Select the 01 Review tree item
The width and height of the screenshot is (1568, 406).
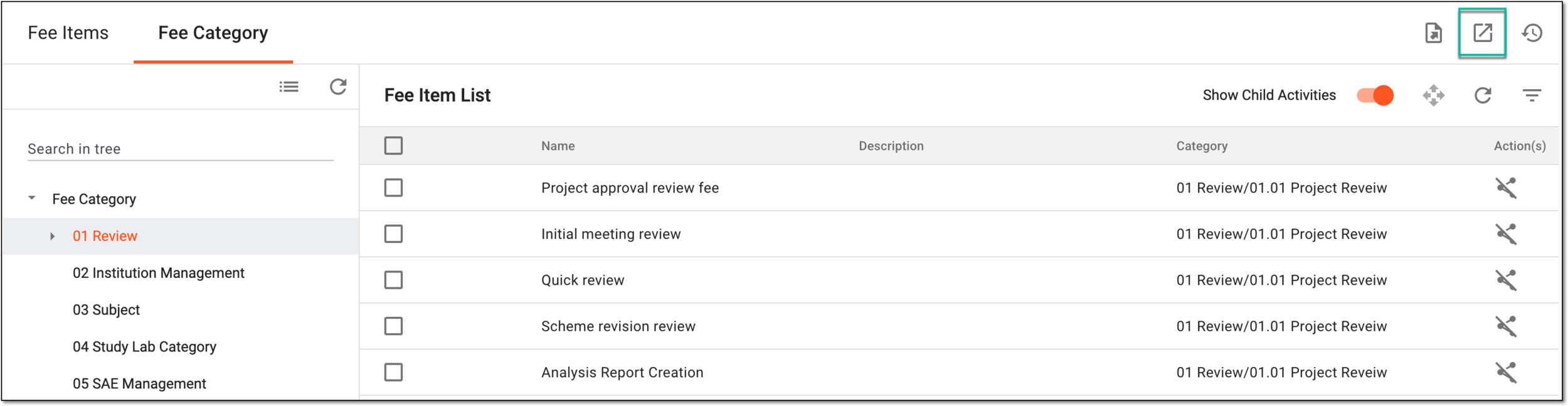105,236
